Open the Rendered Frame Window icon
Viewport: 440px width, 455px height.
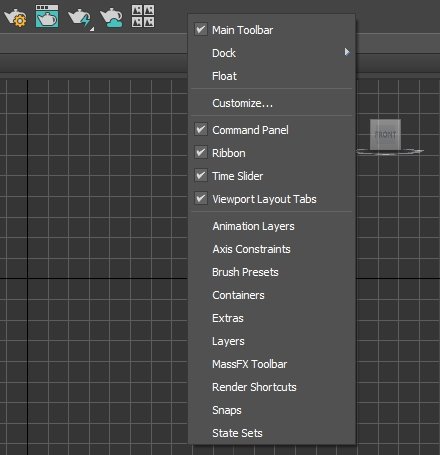(47, 16)
